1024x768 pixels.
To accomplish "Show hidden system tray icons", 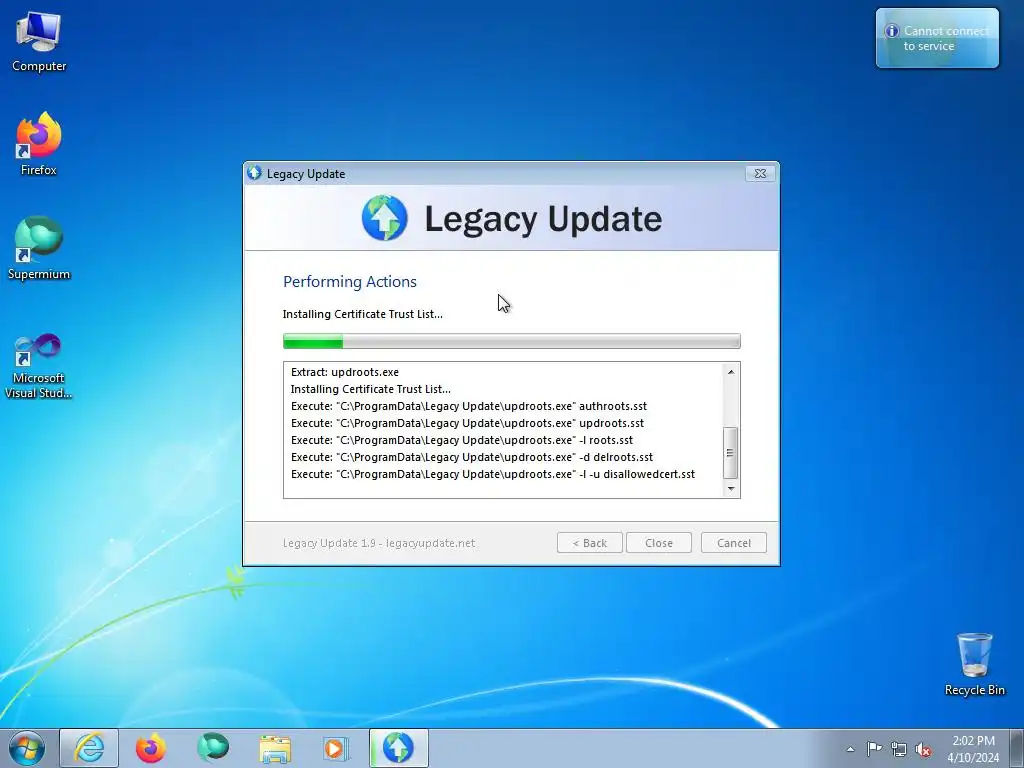I will pyautogui.click(x=850, y=749).
